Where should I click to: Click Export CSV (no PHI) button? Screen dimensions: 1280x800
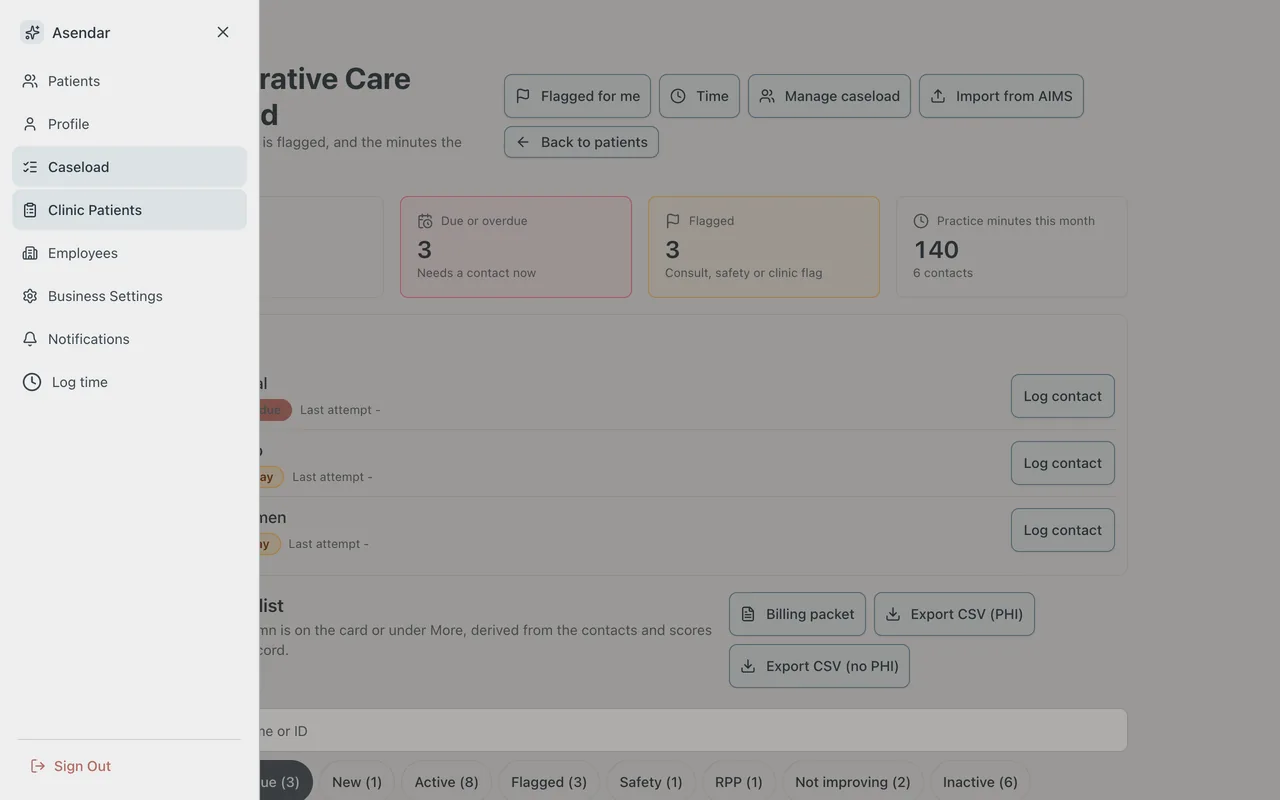point(819,666)
